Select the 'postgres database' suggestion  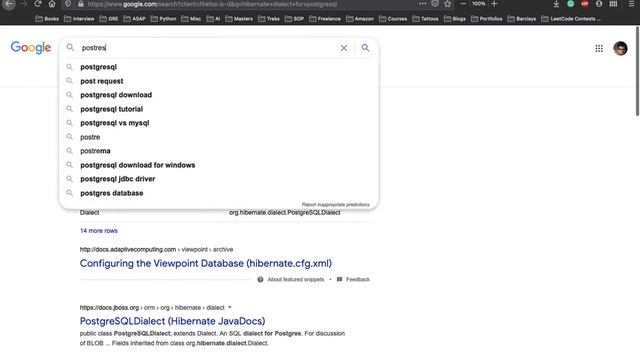point(219,193)
